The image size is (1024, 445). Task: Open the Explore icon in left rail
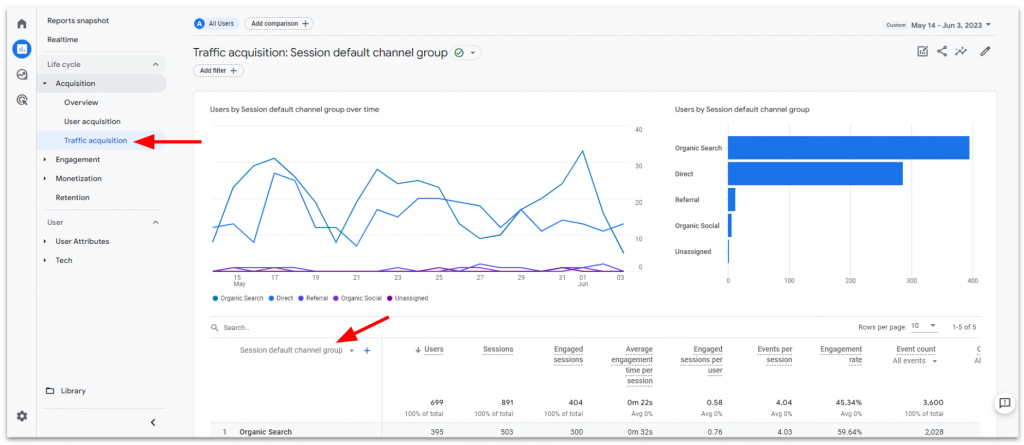click(22, 74)
